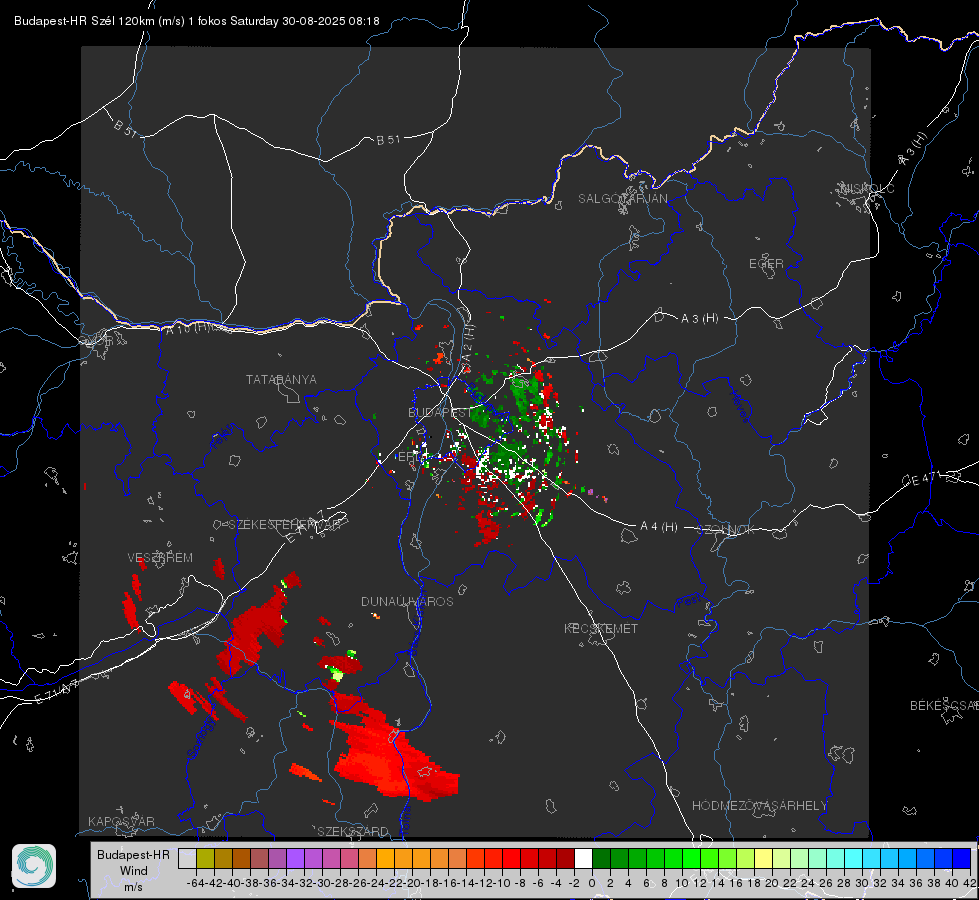Click the SALGÓTARJÁN city label
The image size is (979, 900).
[622, 199]
